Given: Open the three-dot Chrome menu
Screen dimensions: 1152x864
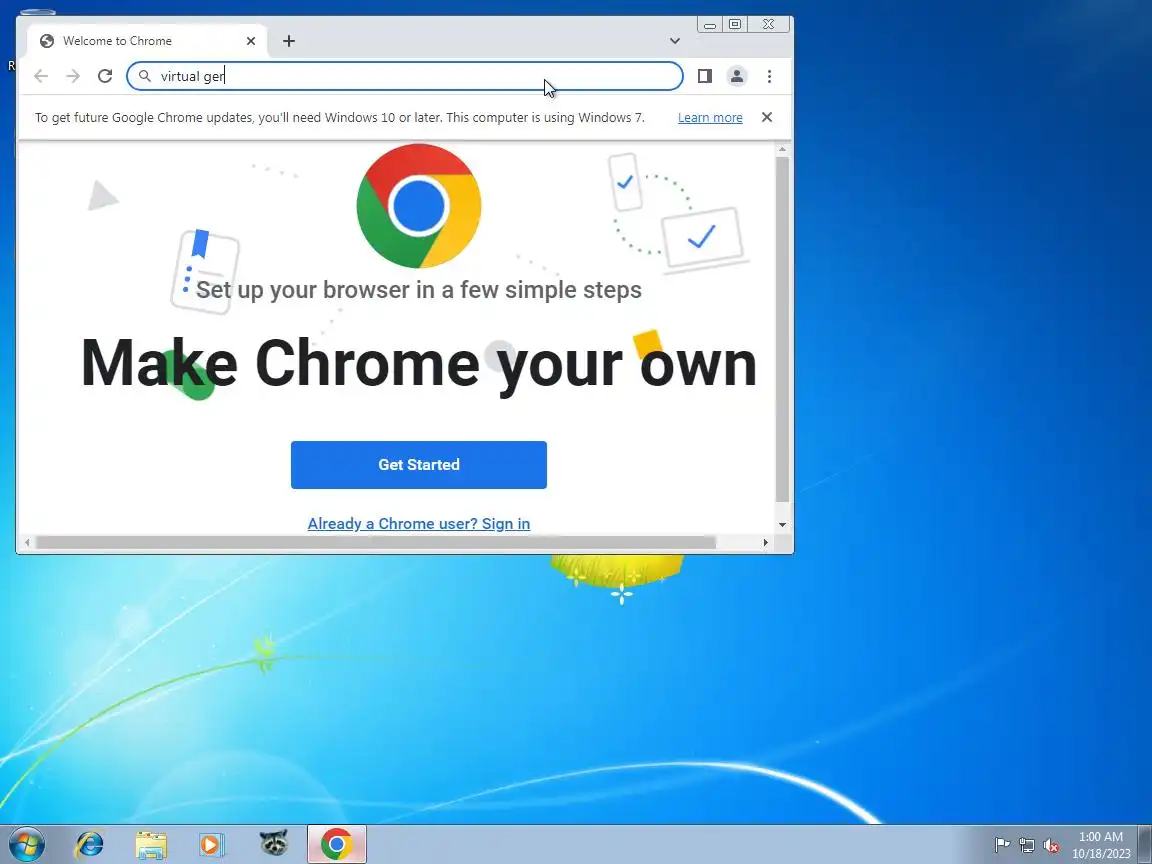Looking at the screenshot, I should (x=769, y=76).
